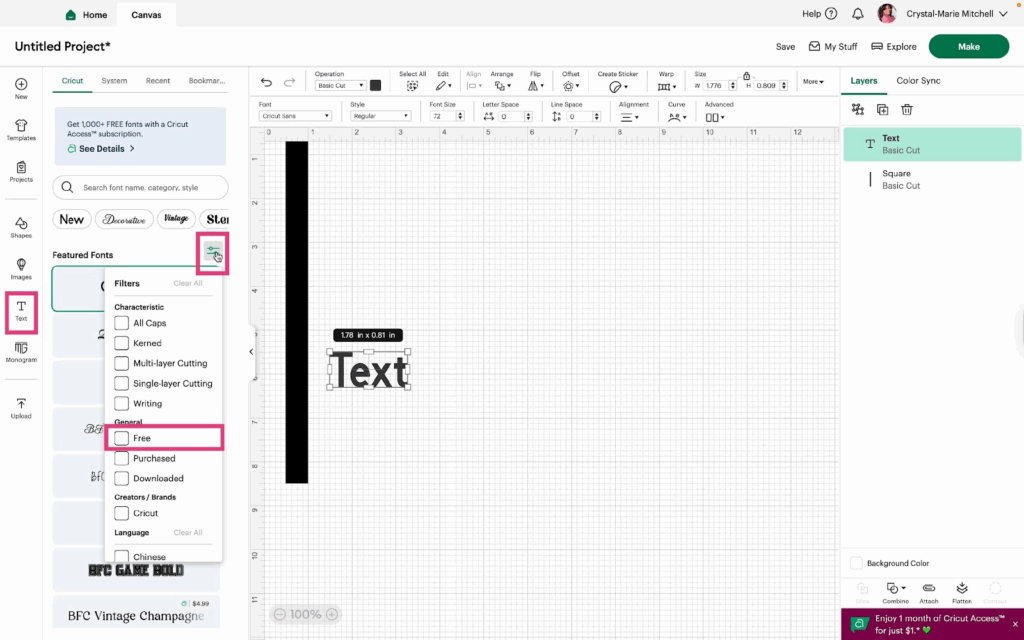The image size is (1024, 640).
Task: Open the Style Regular dropdown
Action: click(x=380, y=116)
